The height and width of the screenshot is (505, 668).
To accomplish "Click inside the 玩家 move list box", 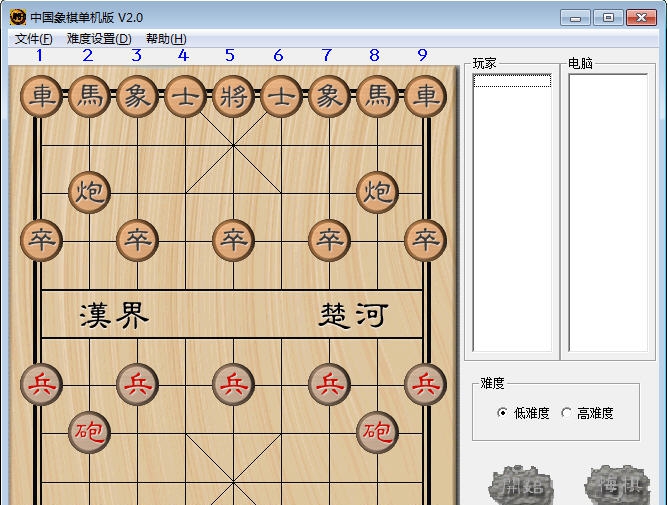I will pyautogui.click(x=513, y=213).
